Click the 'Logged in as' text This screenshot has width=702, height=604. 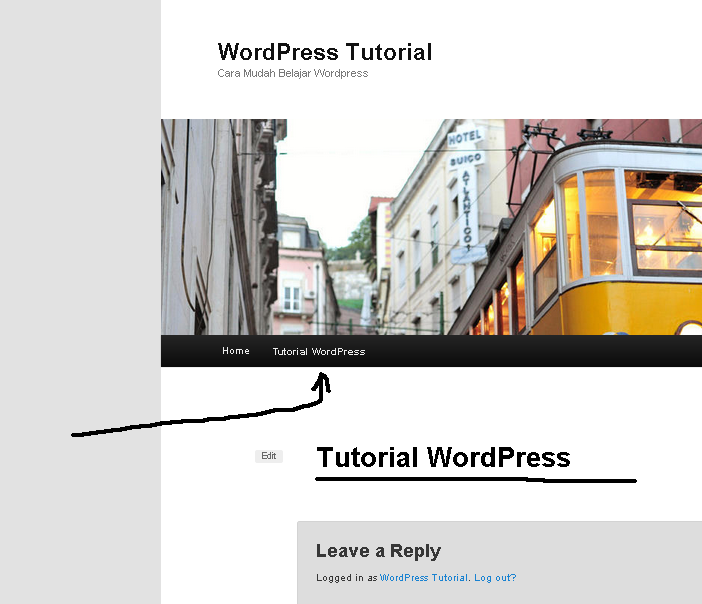point(347,578)
